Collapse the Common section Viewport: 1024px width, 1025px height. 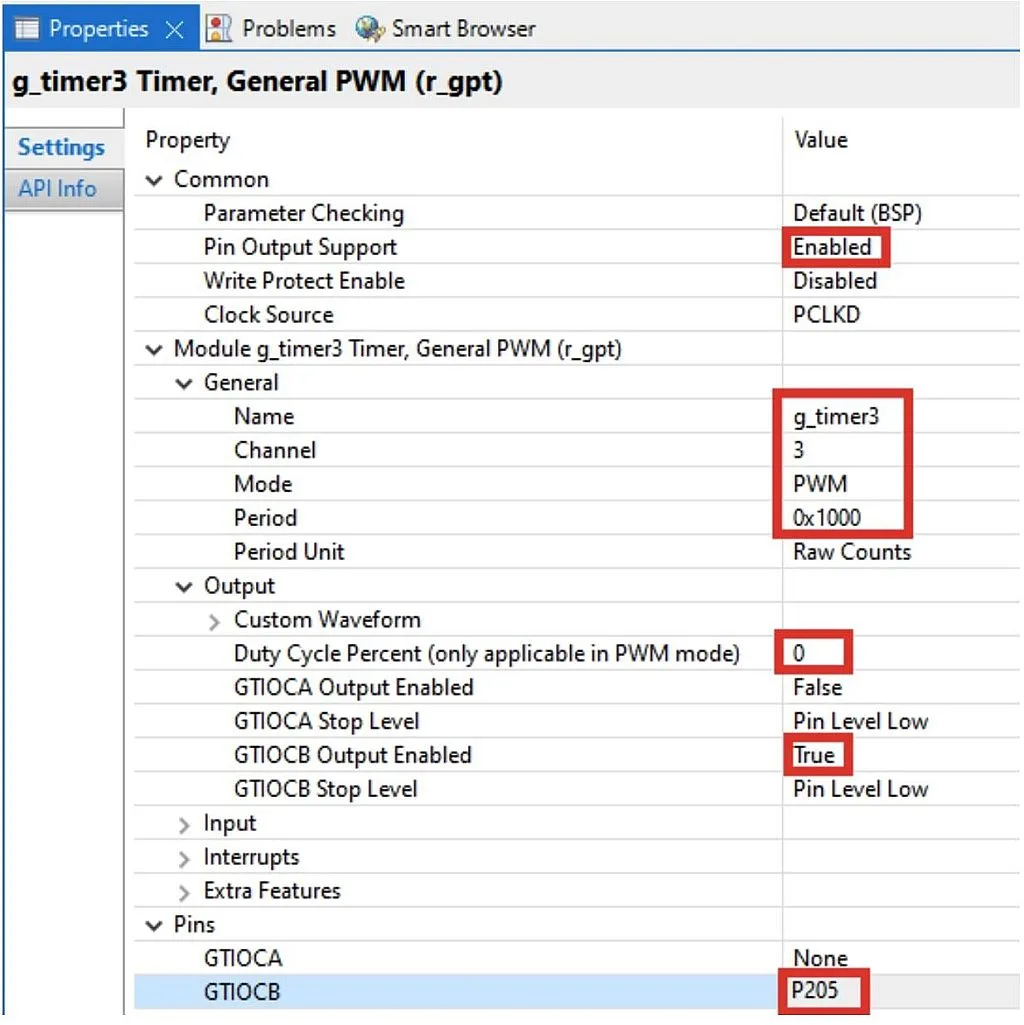tap(155, 179)
